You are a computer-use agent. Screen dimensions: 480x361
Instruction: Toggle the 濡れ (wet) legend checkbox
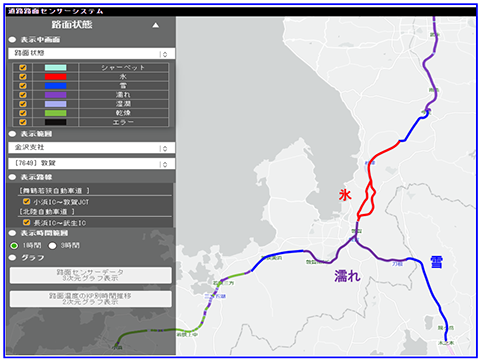(23, 95)
